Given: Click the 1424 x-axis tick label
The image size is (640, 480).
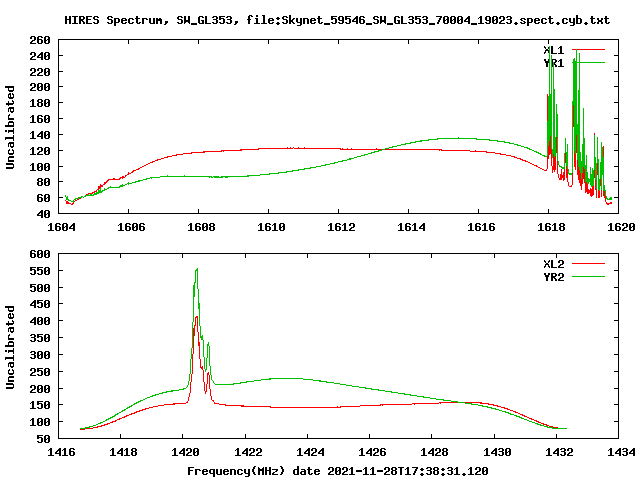Looking at the screenshot, I should 311,452.
